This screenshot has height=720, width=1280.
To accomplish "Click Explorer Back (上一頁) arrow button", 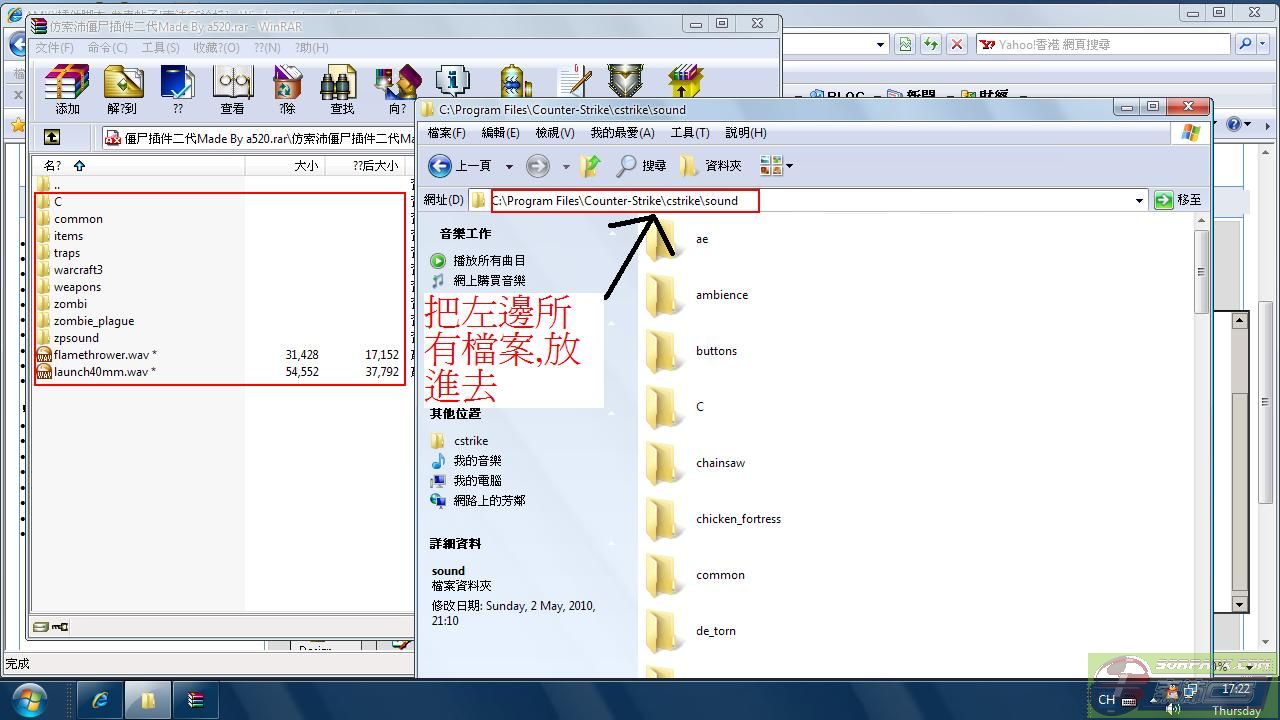I will coord(459,165).
